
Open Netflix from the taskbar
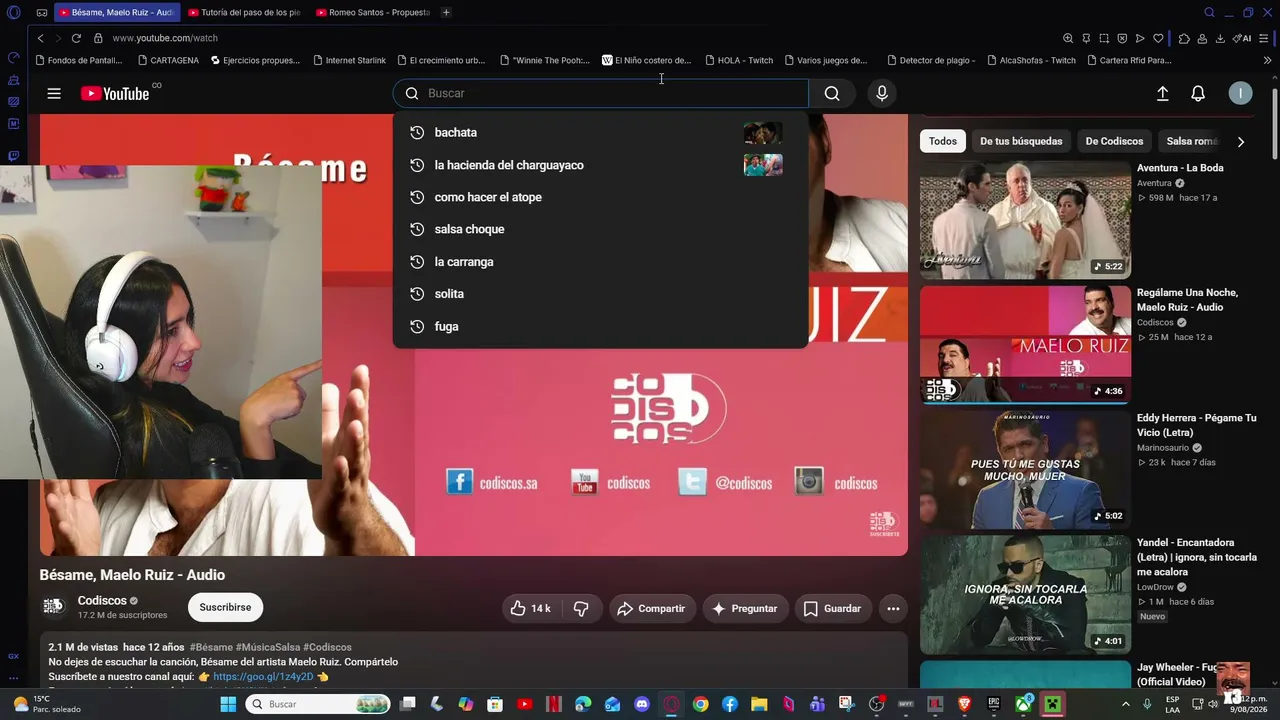554,704
